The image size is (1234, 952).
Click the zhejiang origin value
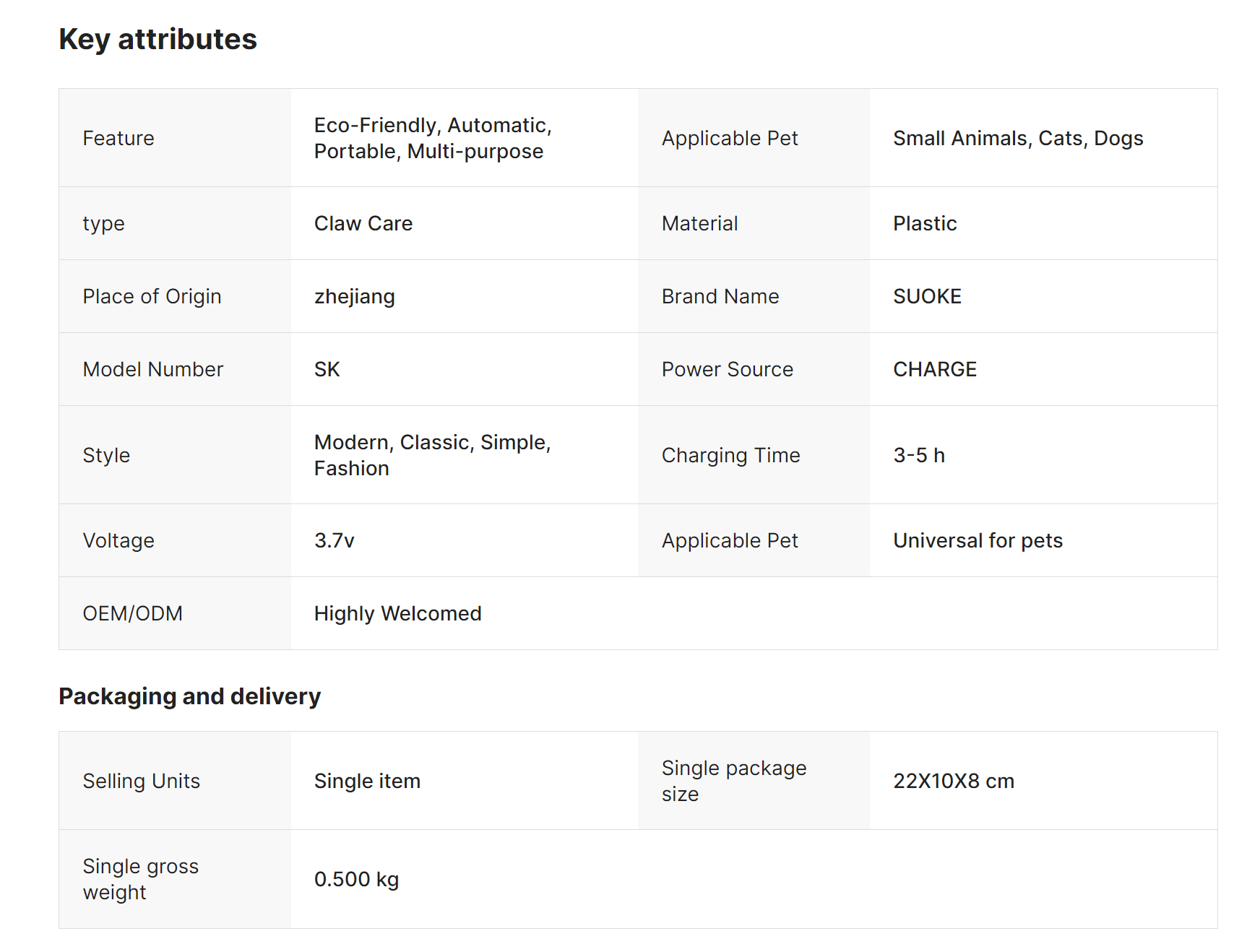coord(354,296)
